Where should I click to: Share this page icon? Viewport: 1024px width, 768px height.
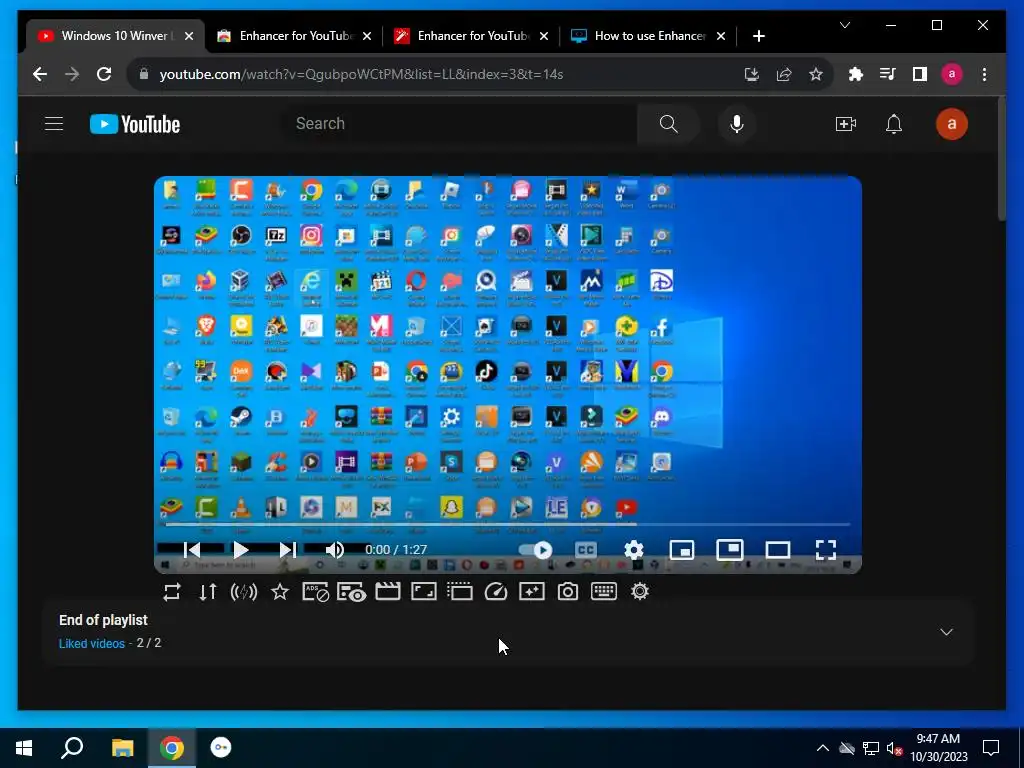point(784,74)
